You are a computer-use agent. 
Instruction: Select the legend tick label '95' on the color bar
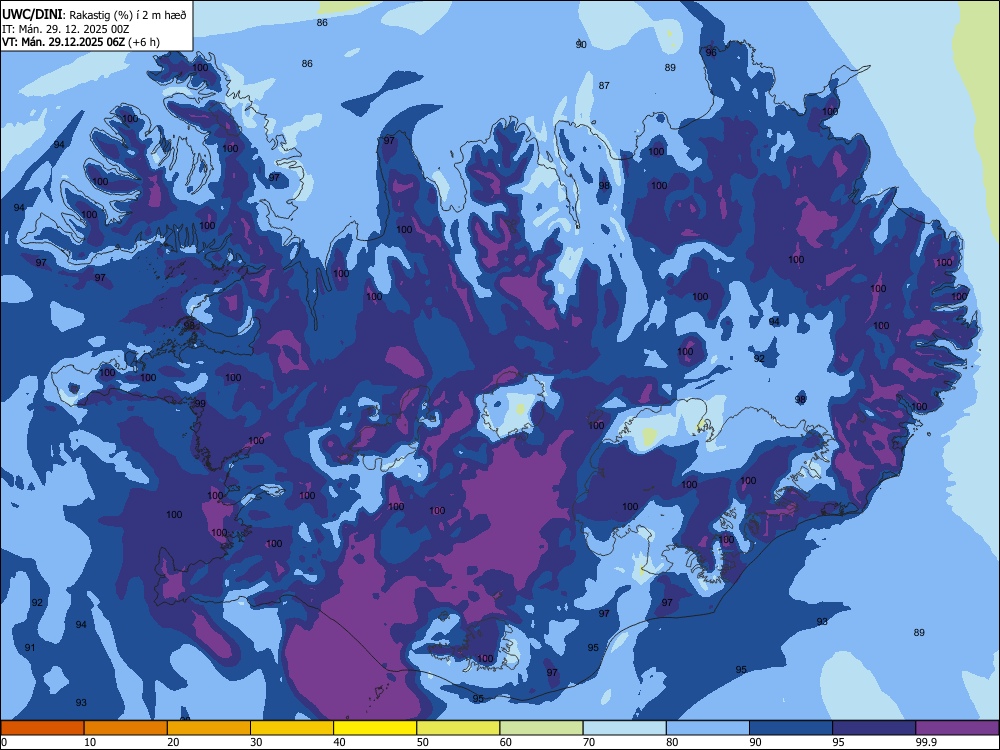(839, 742)
